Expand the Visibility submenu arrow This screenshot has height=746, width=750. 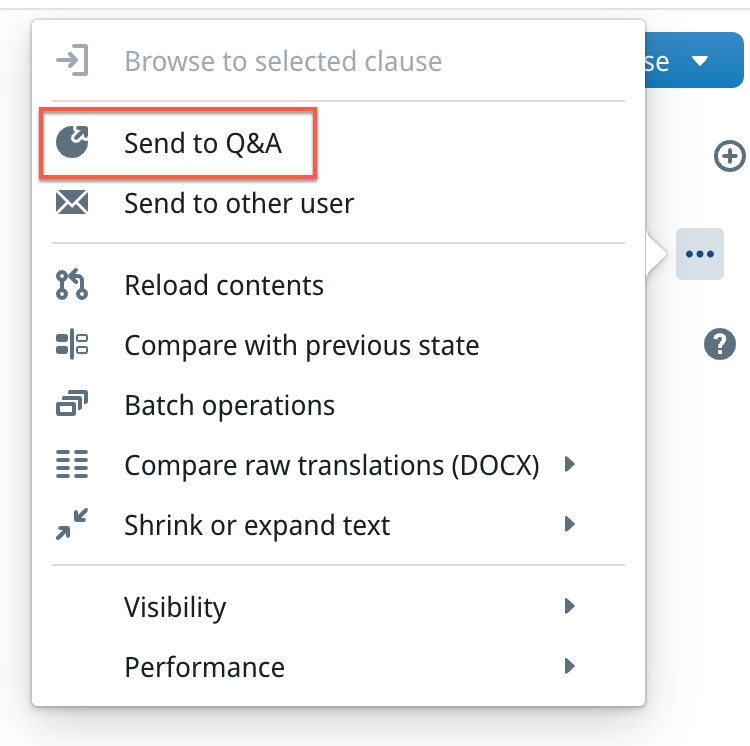[x=569, y=606]
